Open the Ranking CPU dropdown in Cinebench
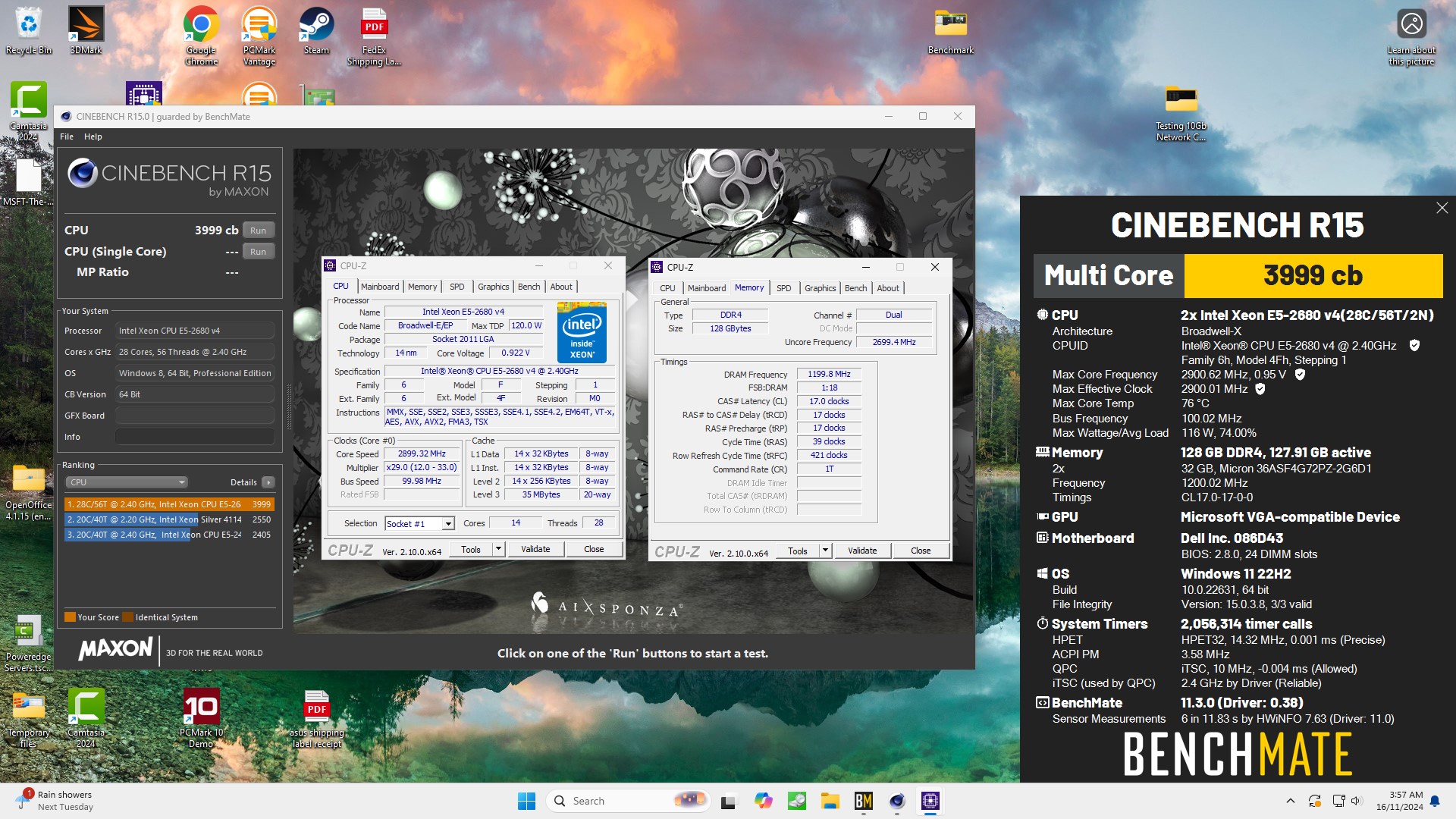1456x819 pixels. point(127,482)
